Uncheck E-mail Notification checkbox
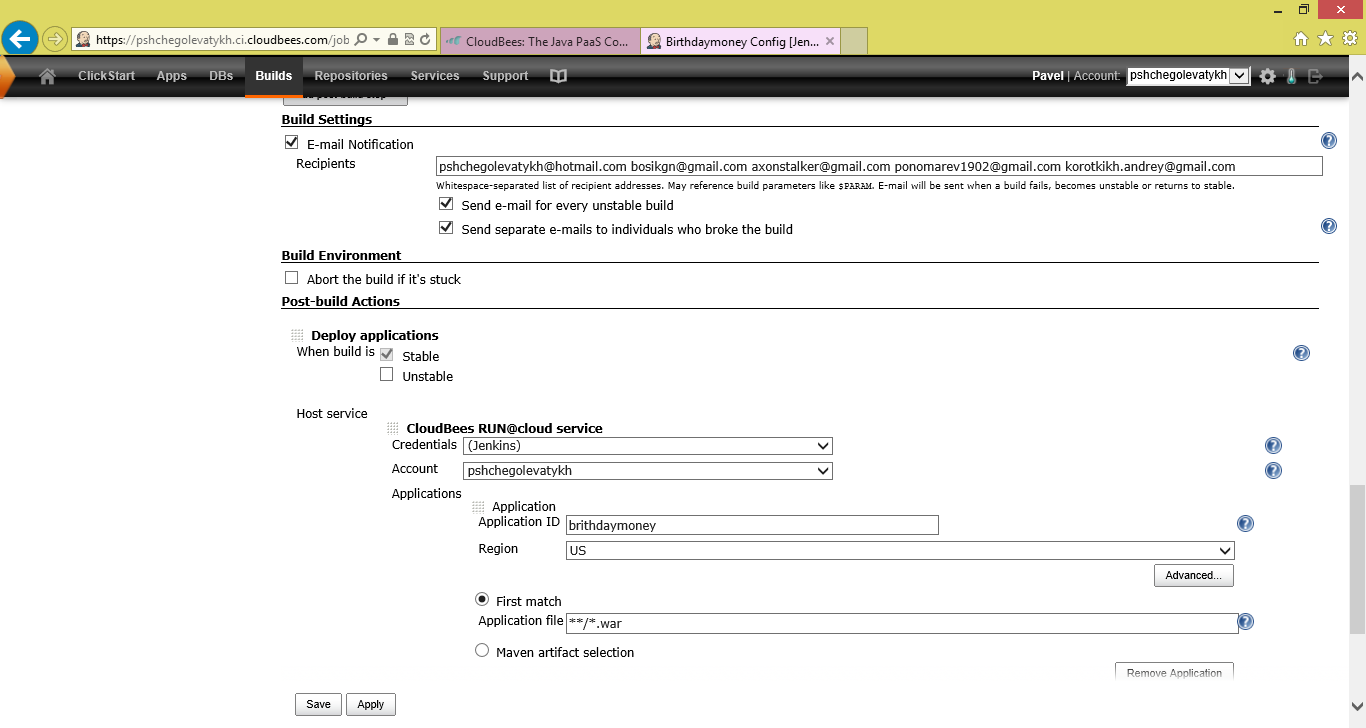This screenshot has width=1366, height=728. (292, 143)
